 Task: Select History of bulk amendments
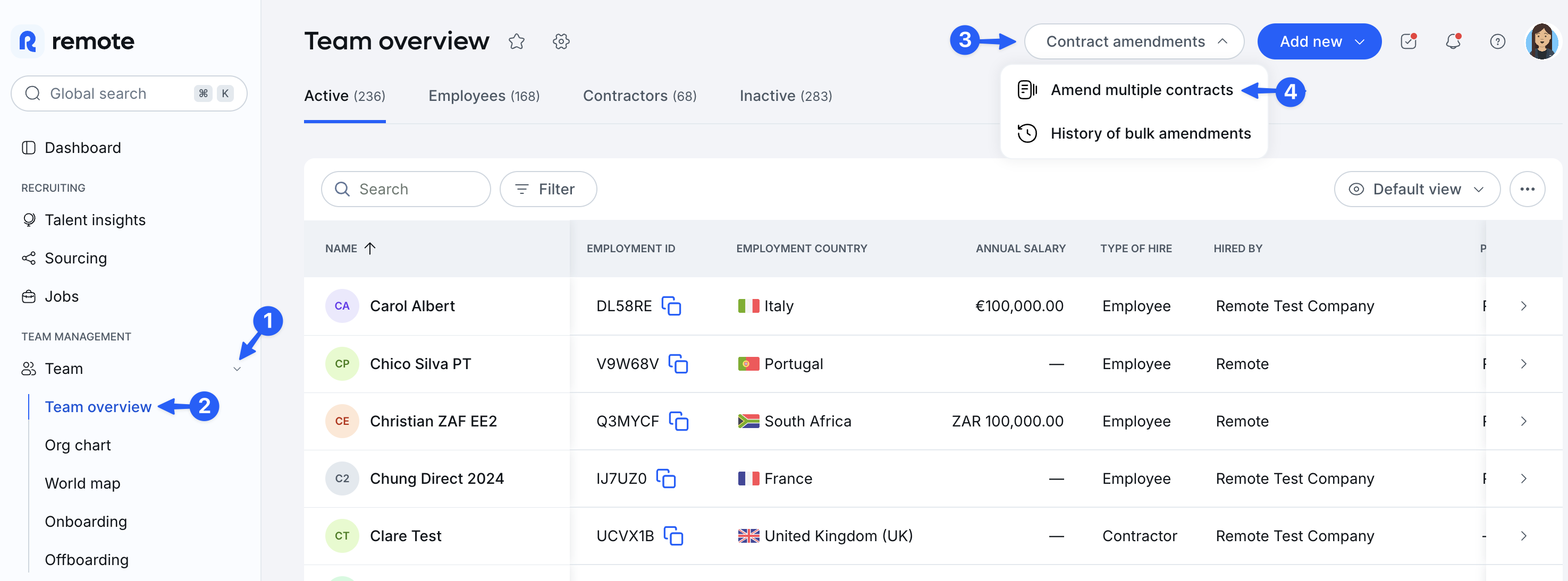[1134, 133]
